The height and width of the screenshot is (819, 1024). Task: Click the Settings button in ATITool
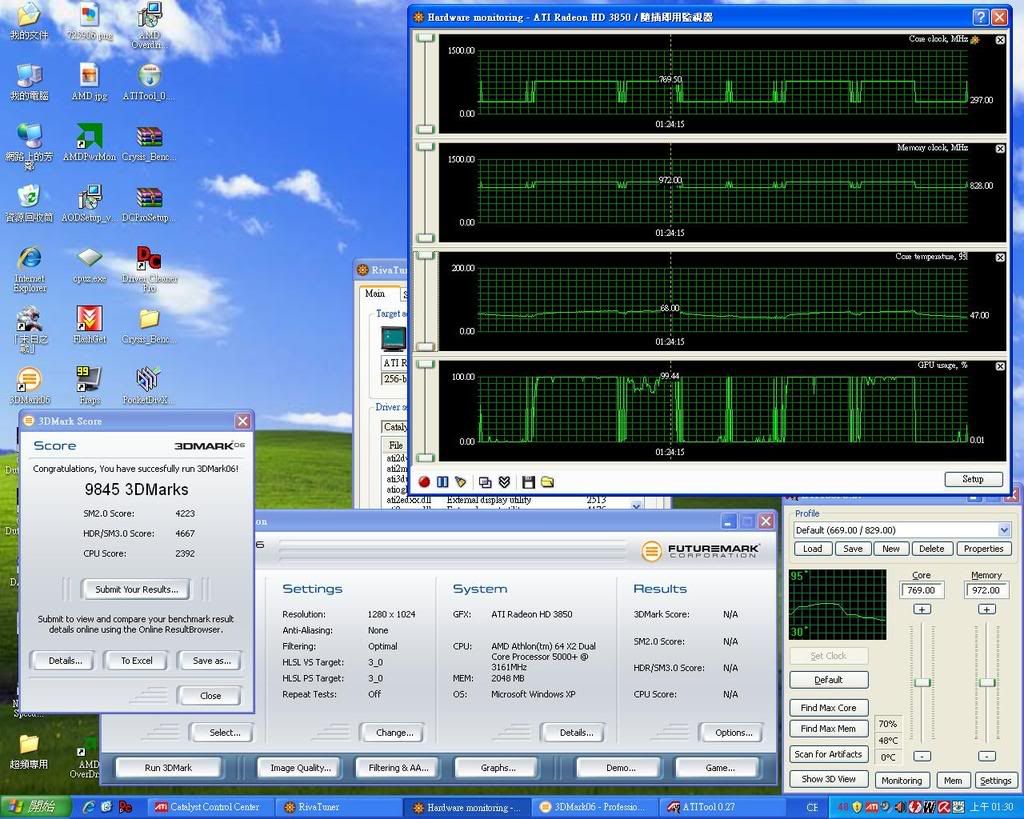pos(995,780)
